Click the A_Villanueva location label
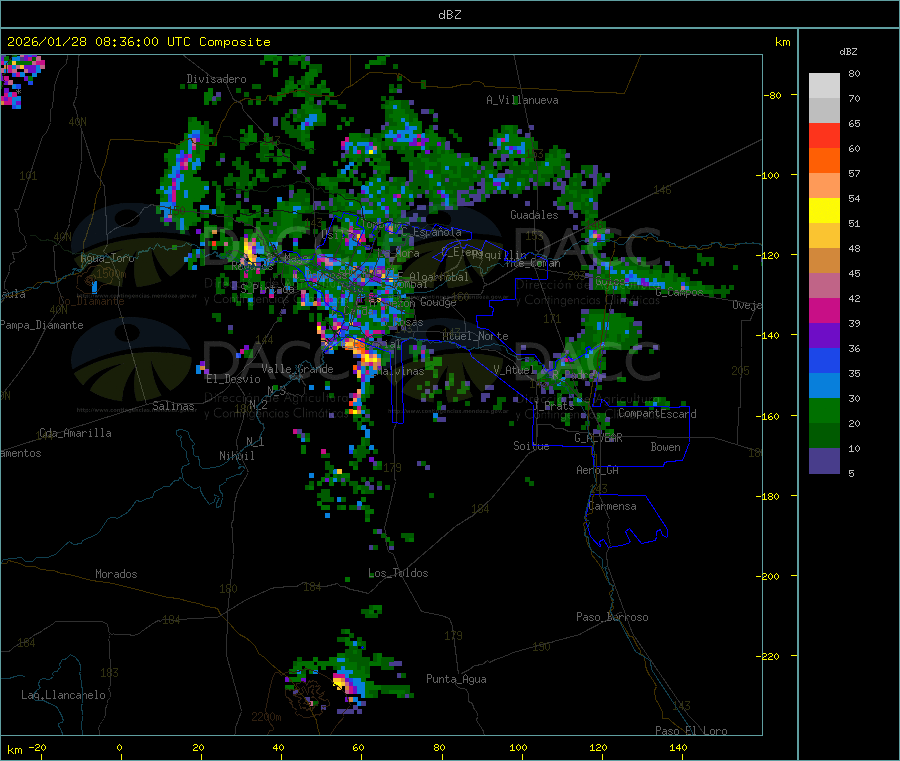The height and width of the screenshot is (761, 900). click(522, 100)
